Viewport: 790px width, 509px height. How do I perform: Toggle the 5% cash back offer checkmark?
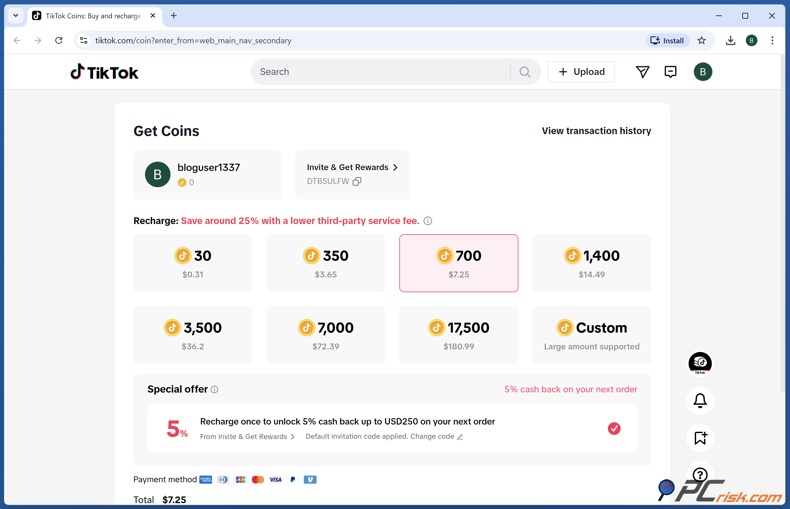pos(614,428)
